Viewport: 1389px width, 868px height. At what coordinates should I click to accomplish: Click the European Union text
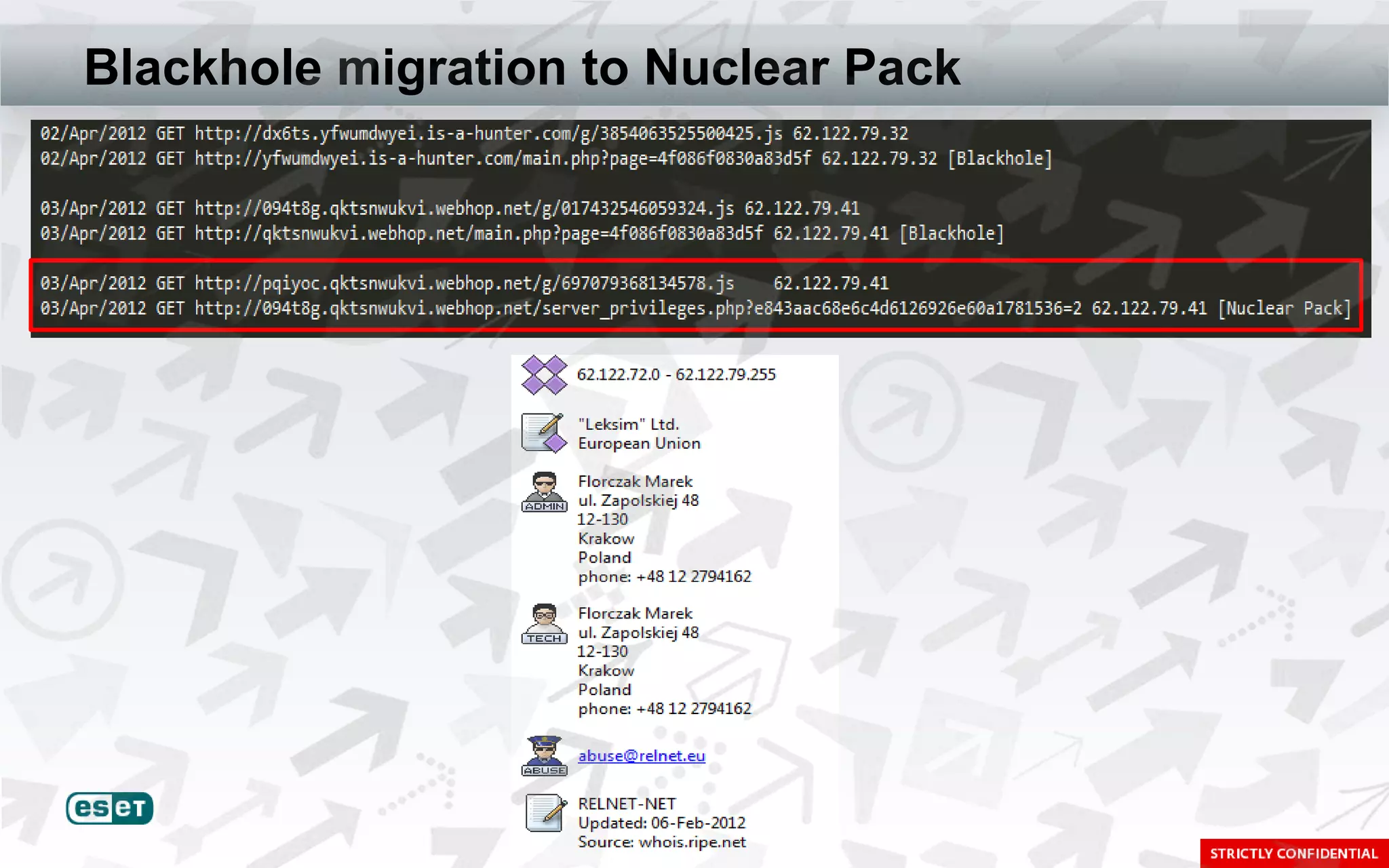tap(639, 443)
